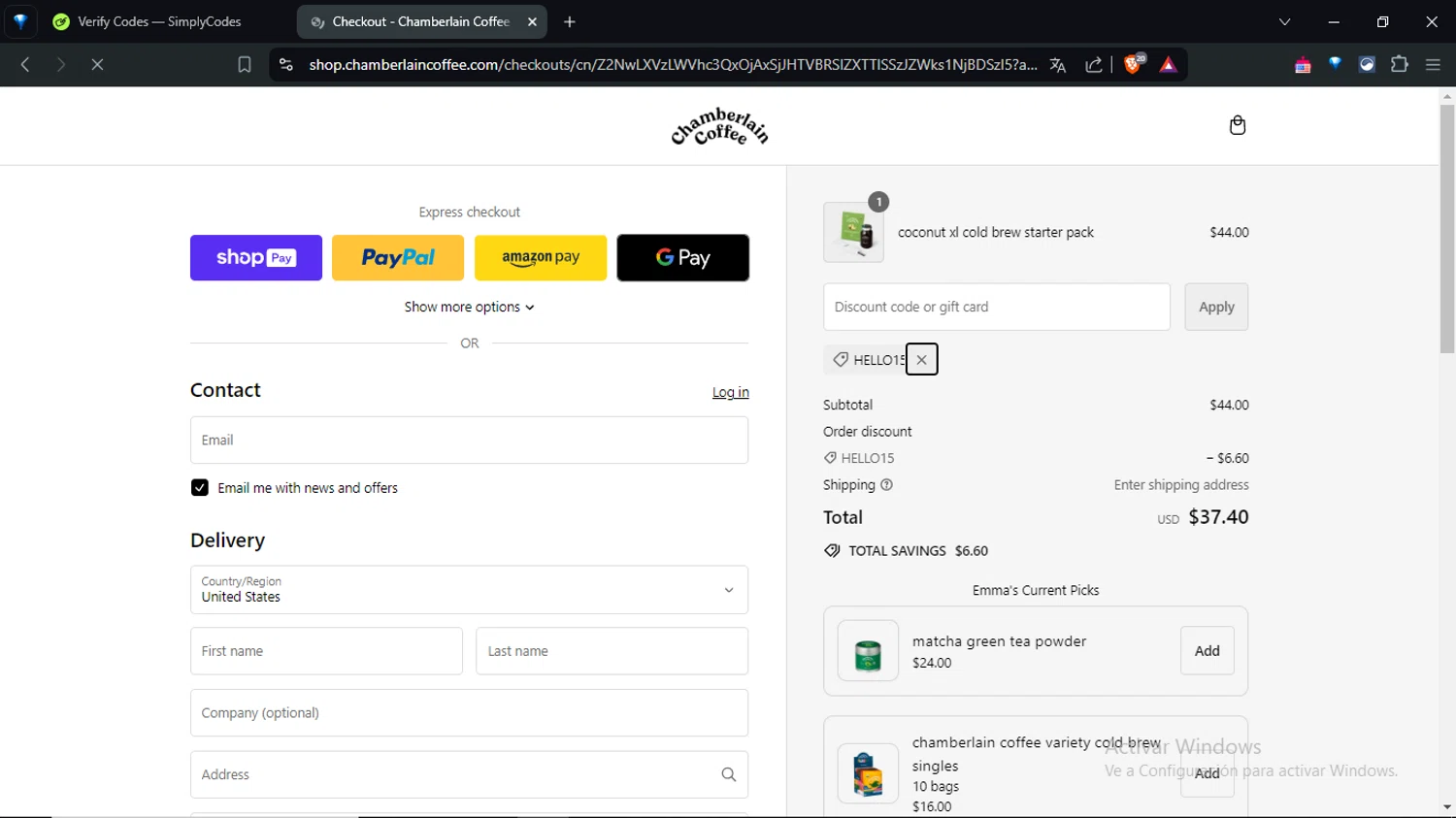Click the round blue extension icon
The image size is (1456, 818).
click(1367, 65)
